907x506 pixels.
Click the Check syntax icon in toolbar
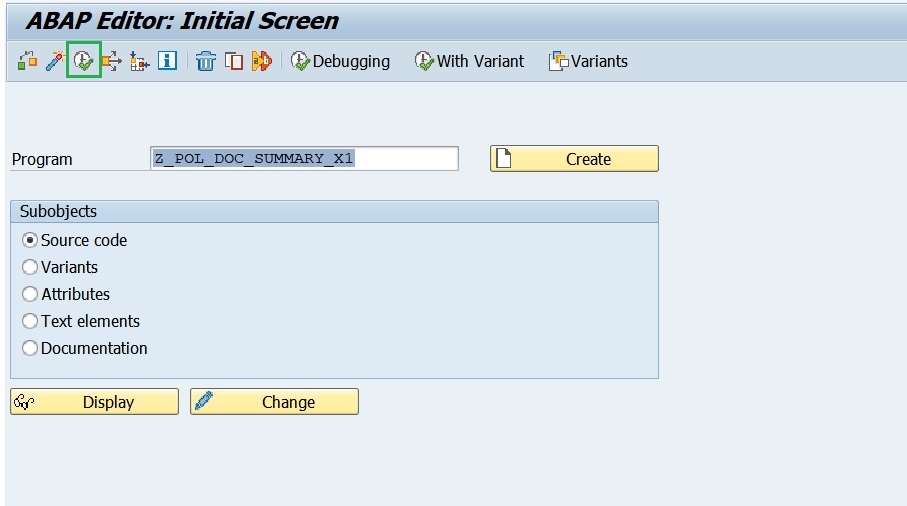pyautogui.click(x=27, y=61)
